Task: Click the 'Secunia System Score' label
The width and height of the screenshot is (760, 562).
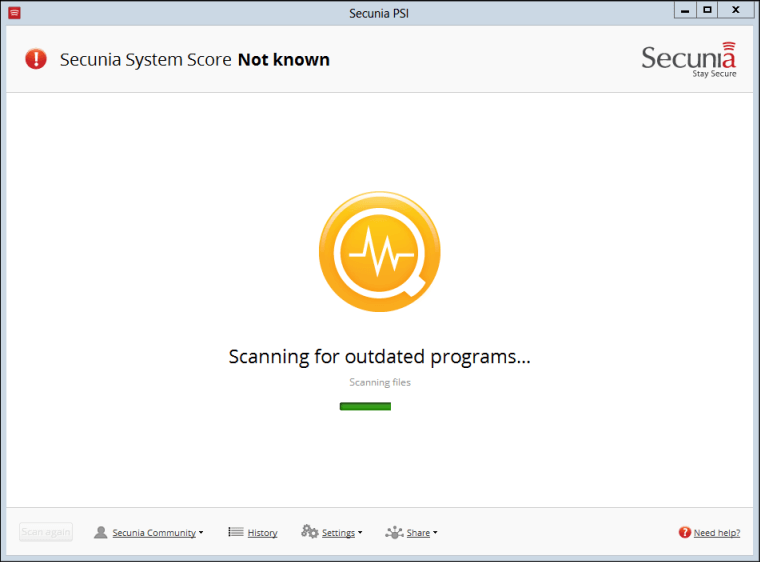Action: pyautogui.click(x=145, y=60)
